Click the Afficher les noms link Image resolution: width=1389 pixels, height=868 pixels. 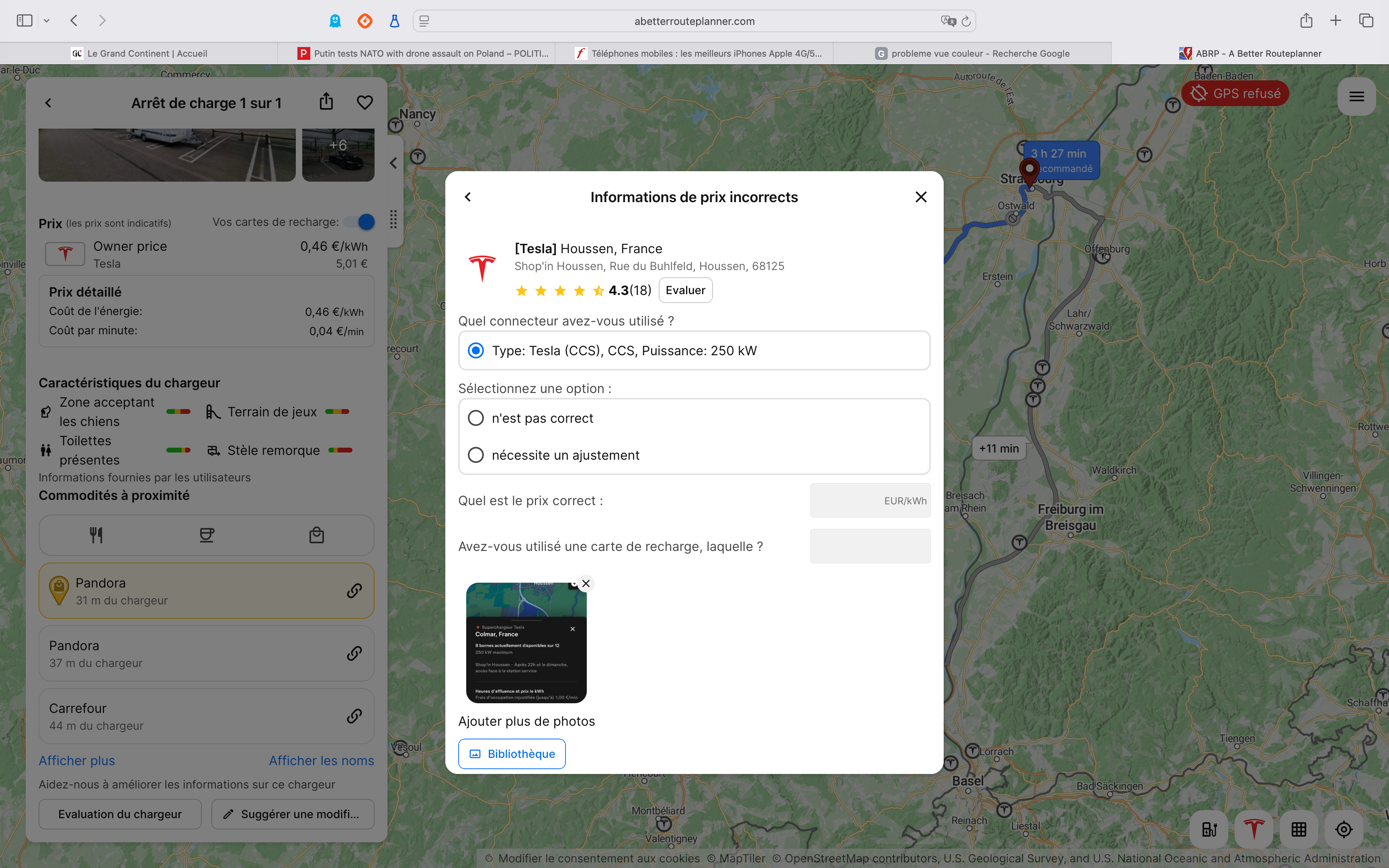point(322,761)
